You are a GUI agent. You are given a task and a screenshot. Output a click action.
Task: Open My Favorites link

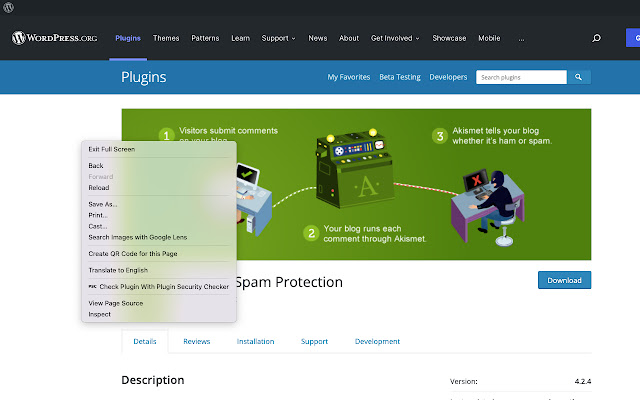349,77
